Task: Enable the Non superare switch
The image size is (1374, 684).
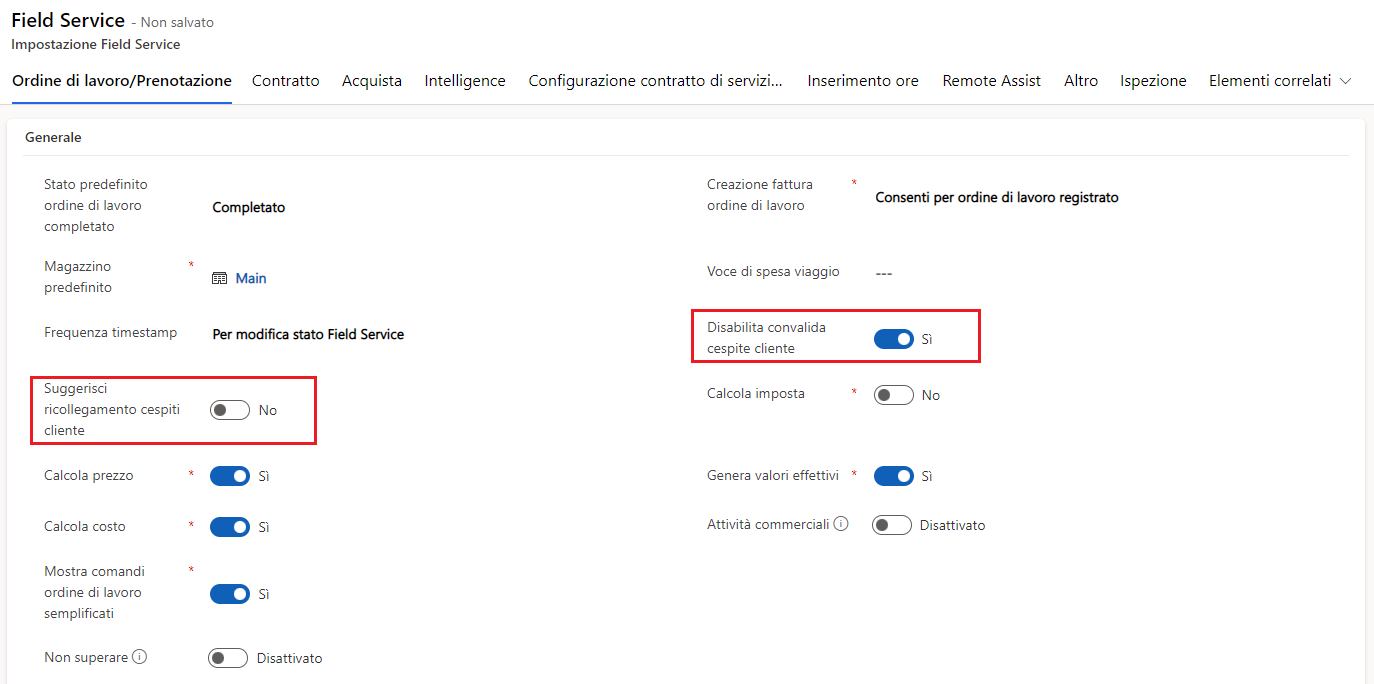Action: [228, 658]
